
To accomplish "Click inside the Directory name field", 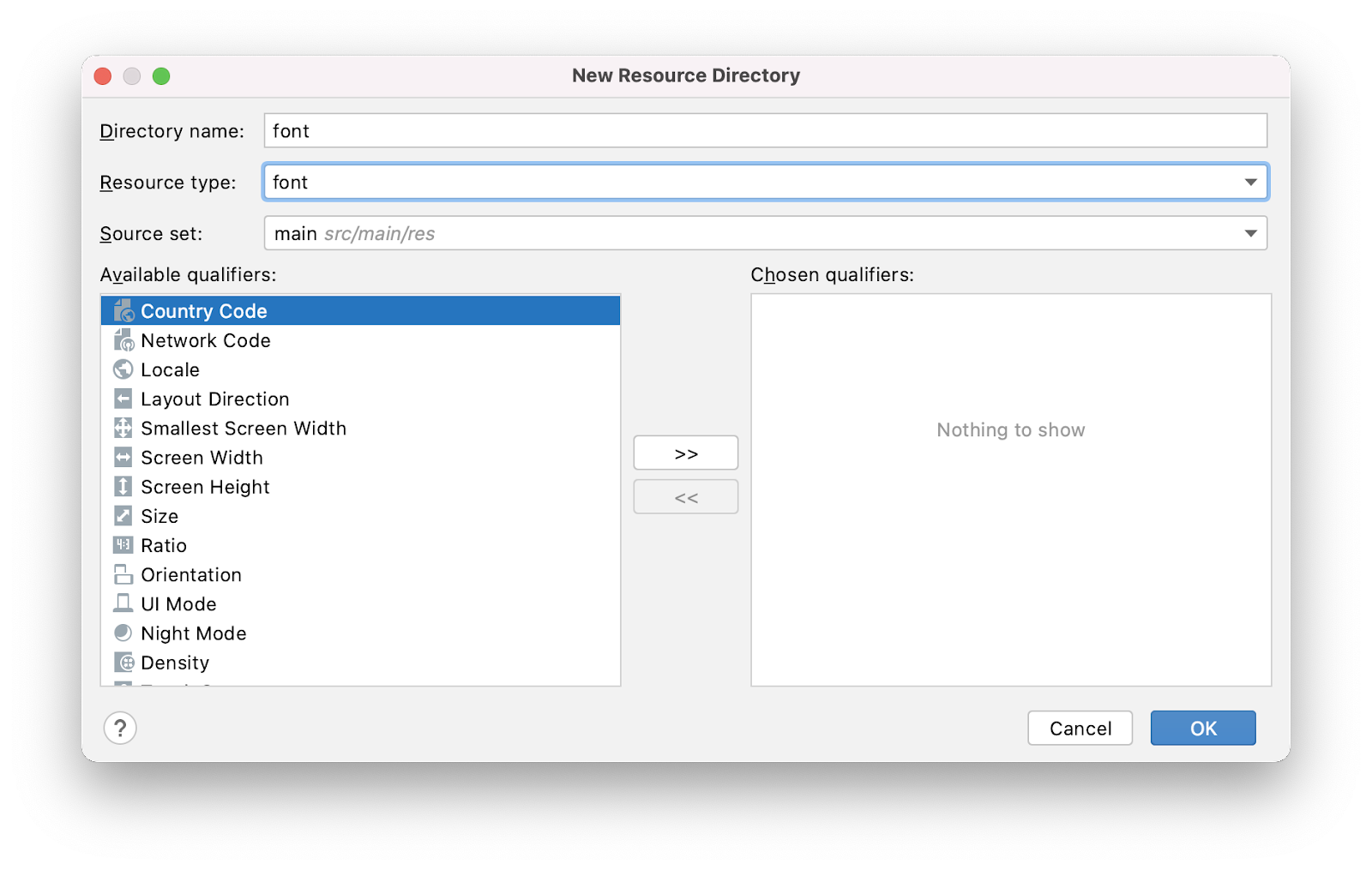I will [x=765, y=130].
